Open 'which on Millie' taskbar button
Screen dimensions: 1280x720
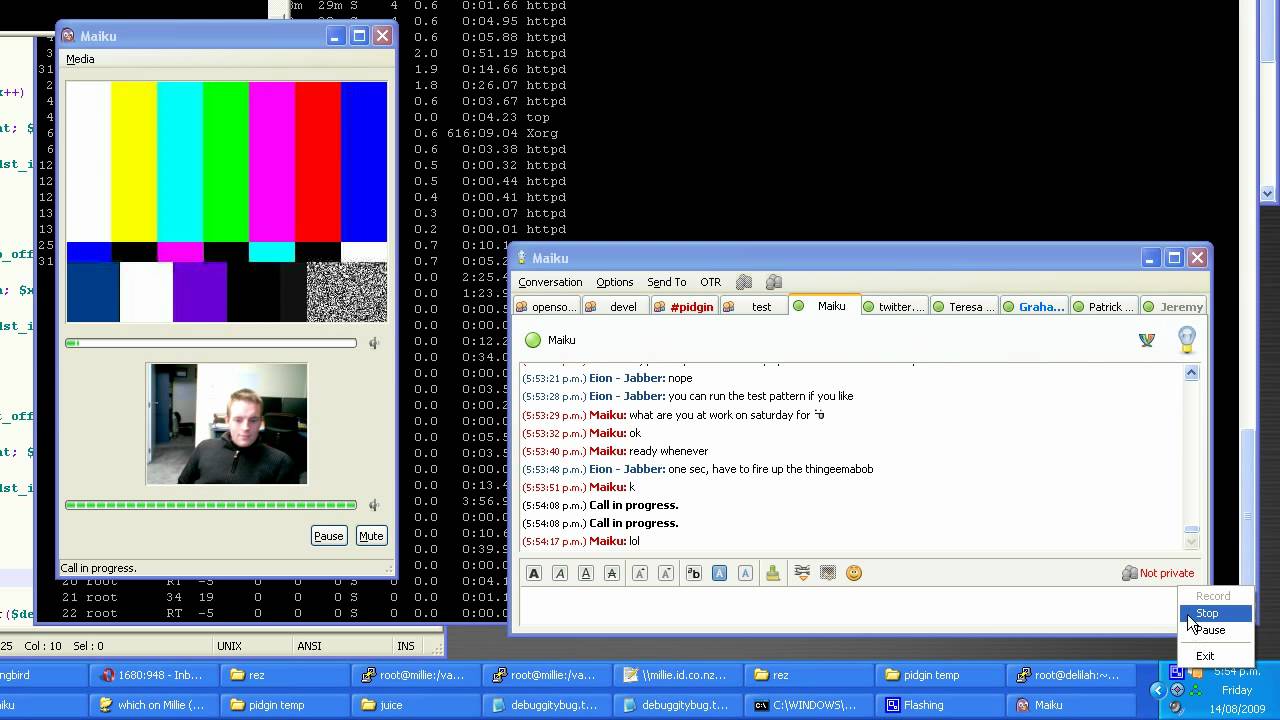(x=154, y=705)
